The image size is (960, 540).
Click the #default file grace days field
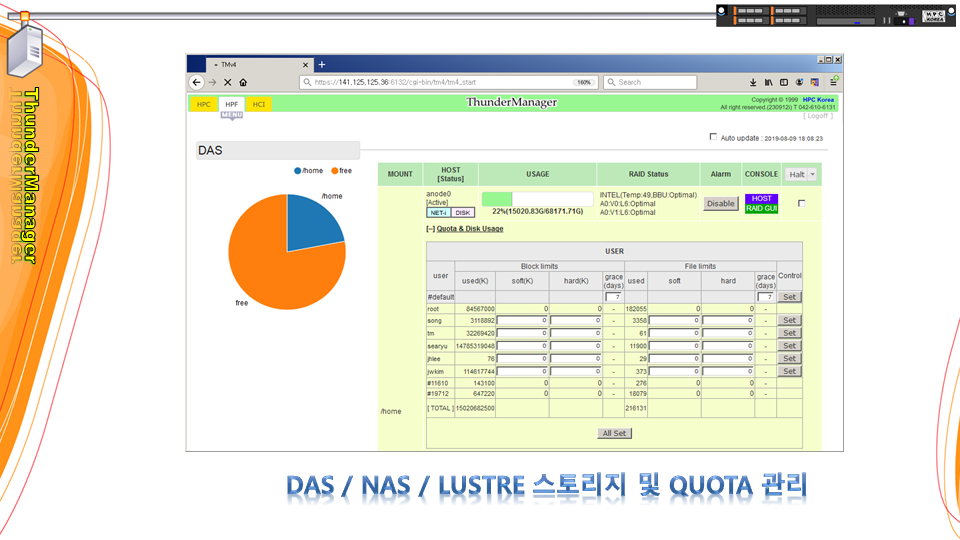pos(765,297)
